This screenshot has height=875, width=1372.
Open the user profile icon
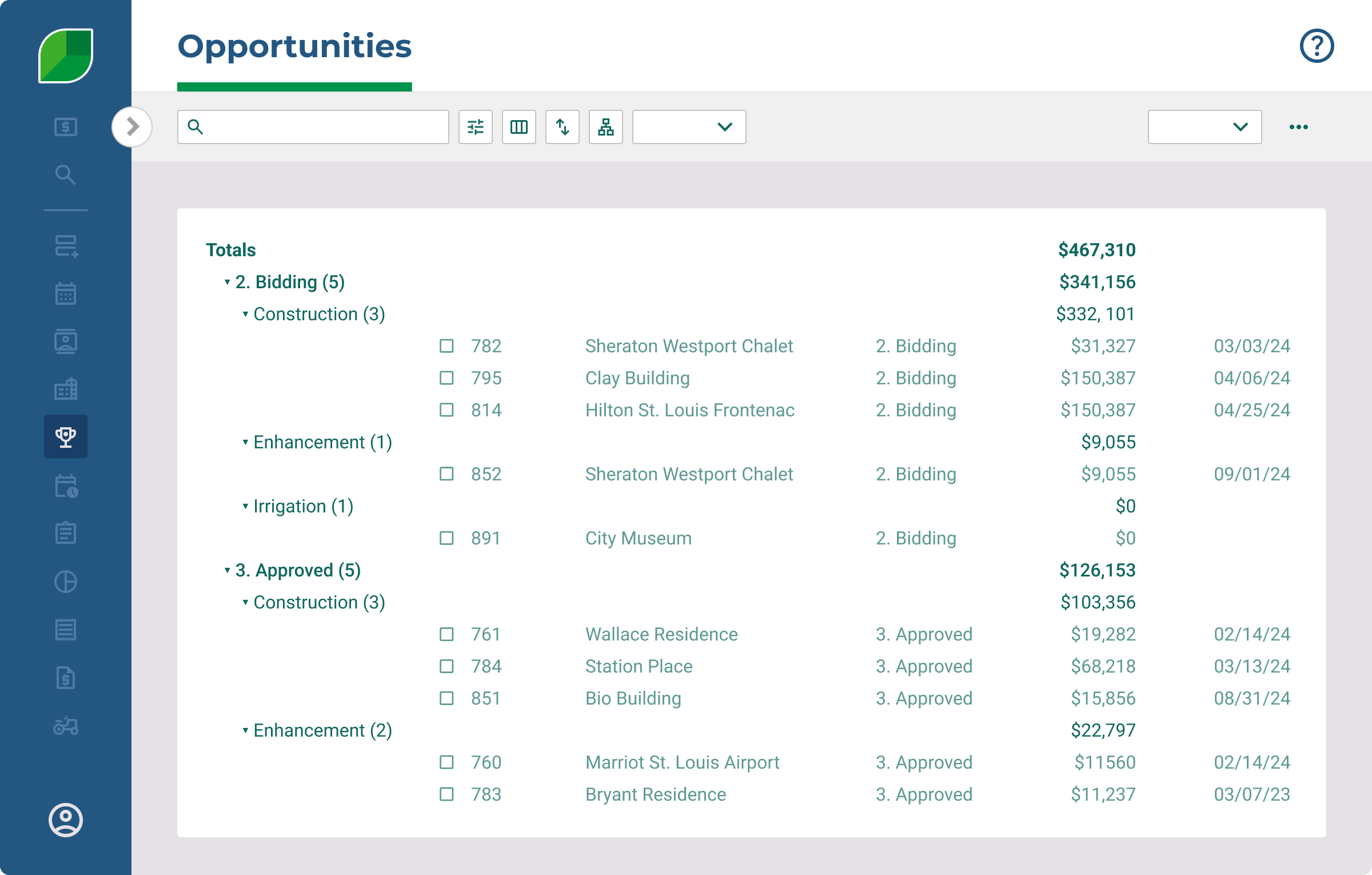click(x=66, y=820)
